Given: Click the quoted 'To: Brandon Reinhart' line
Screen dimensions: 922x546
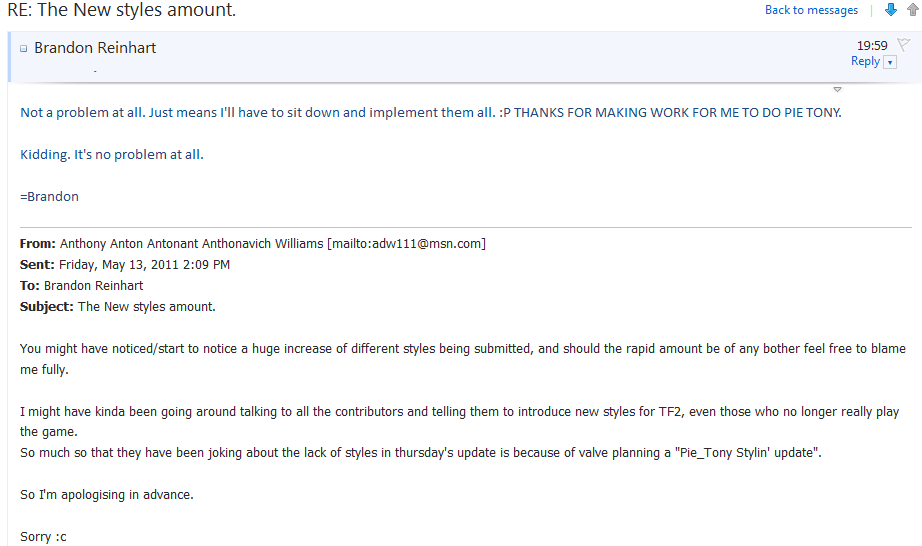Looking at the screenshot, I should [82, 285].
